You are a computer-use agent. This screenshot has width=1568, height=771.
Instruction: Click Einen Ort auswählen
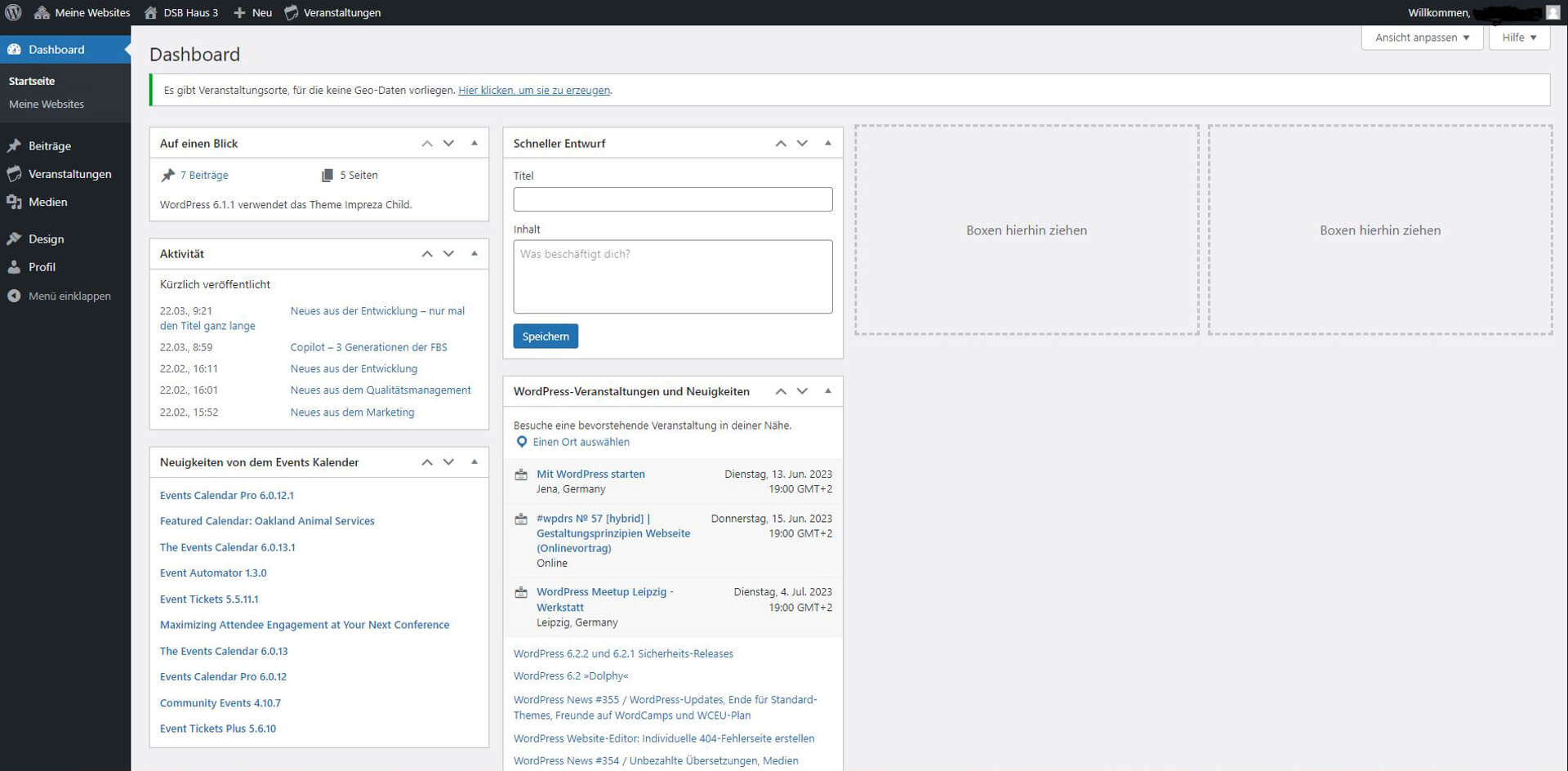(x=581, y=442)
